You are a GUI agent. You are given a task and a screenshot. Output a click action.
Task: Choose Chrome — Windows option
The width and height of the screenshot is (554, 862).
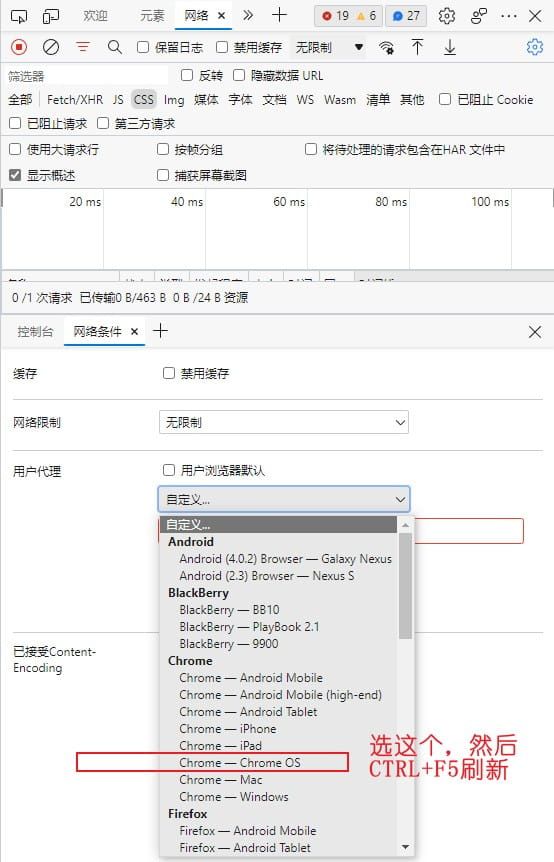(x=234, y=797)
